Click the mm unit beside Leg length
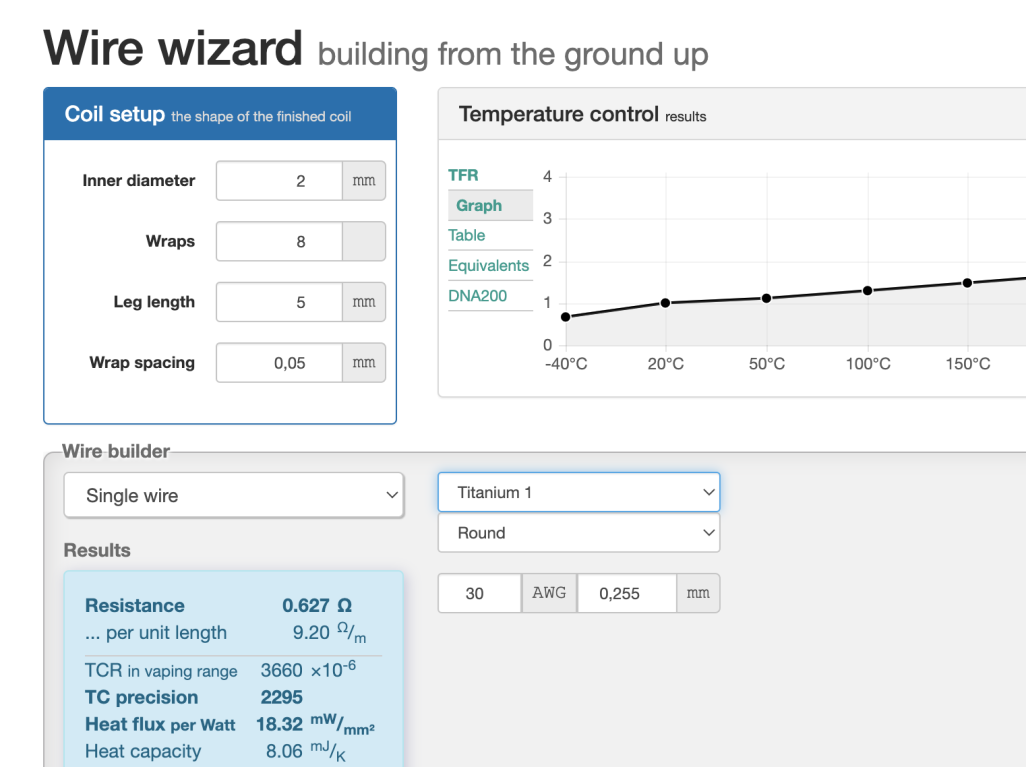 tap(364, 302)
